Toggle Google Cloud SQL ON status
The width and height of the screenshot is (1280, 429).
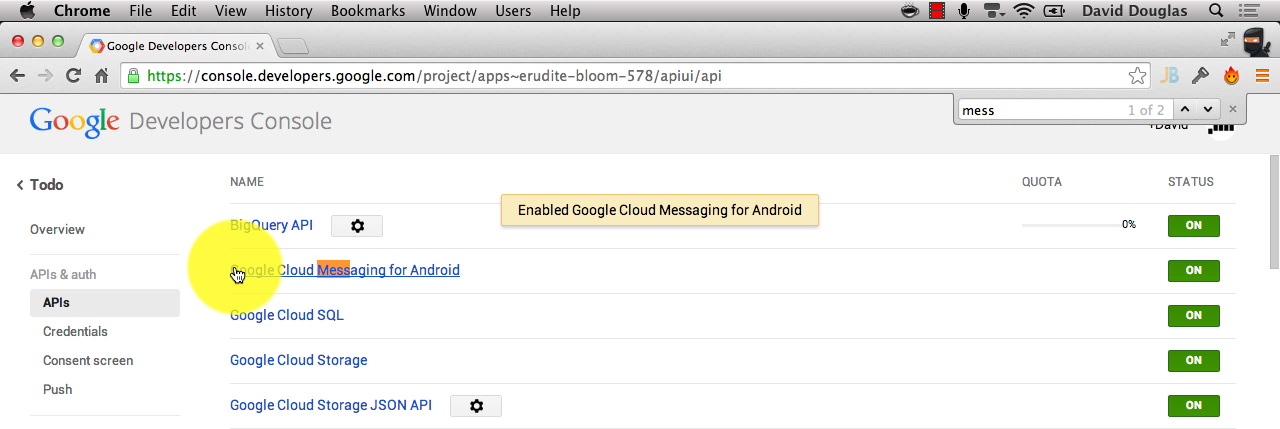click(1194, 316)
